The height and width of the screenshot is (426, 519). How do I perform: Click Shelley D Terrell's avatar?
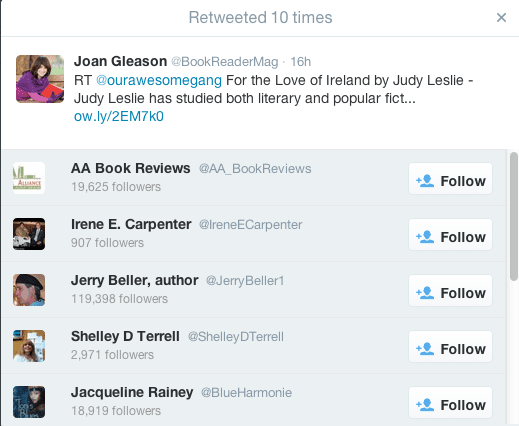tap(29, 346)
